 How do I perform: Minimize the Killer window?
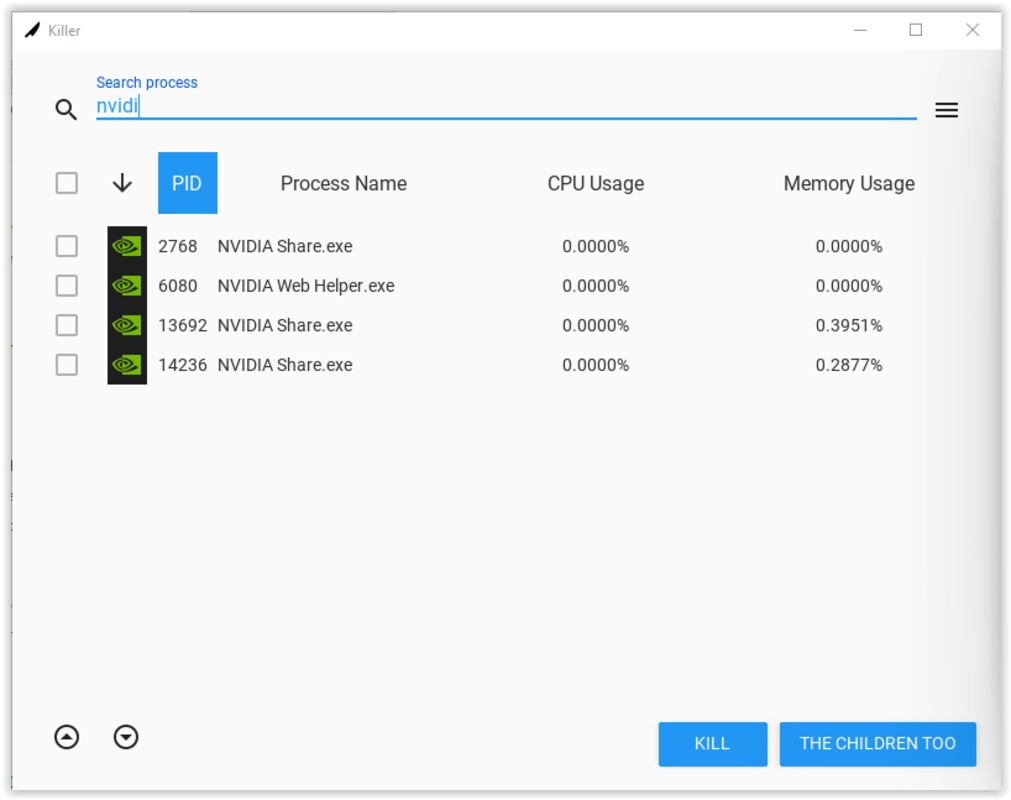(860, 30)
